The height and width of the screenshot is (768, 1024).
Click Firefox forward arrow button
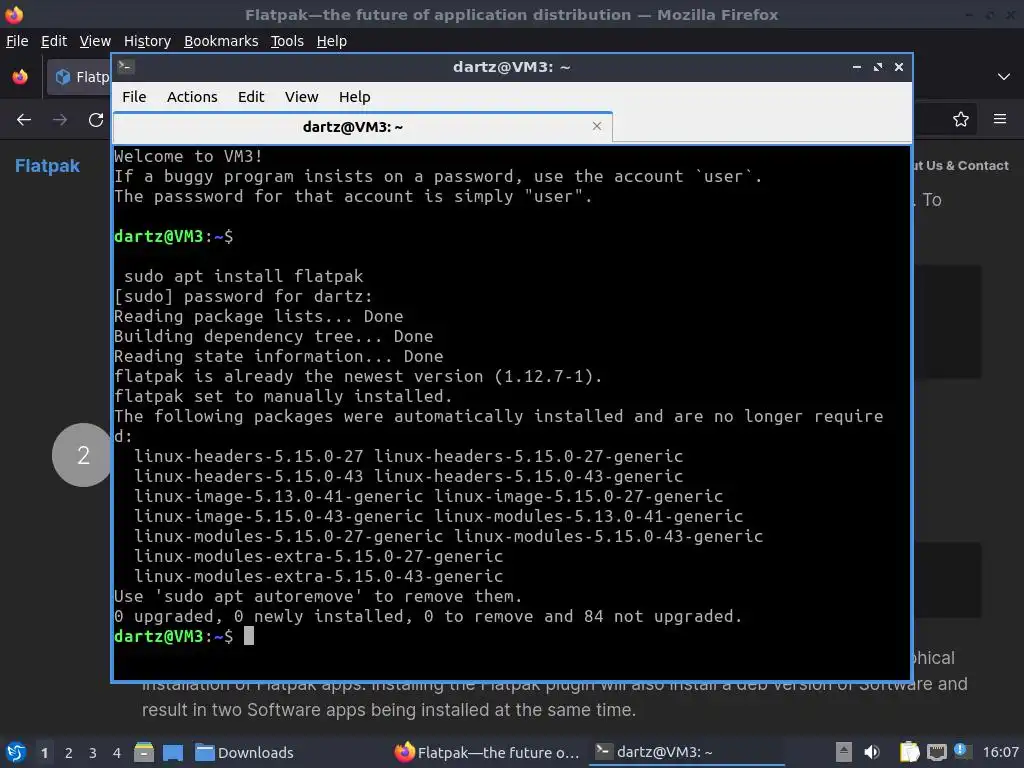59,120
